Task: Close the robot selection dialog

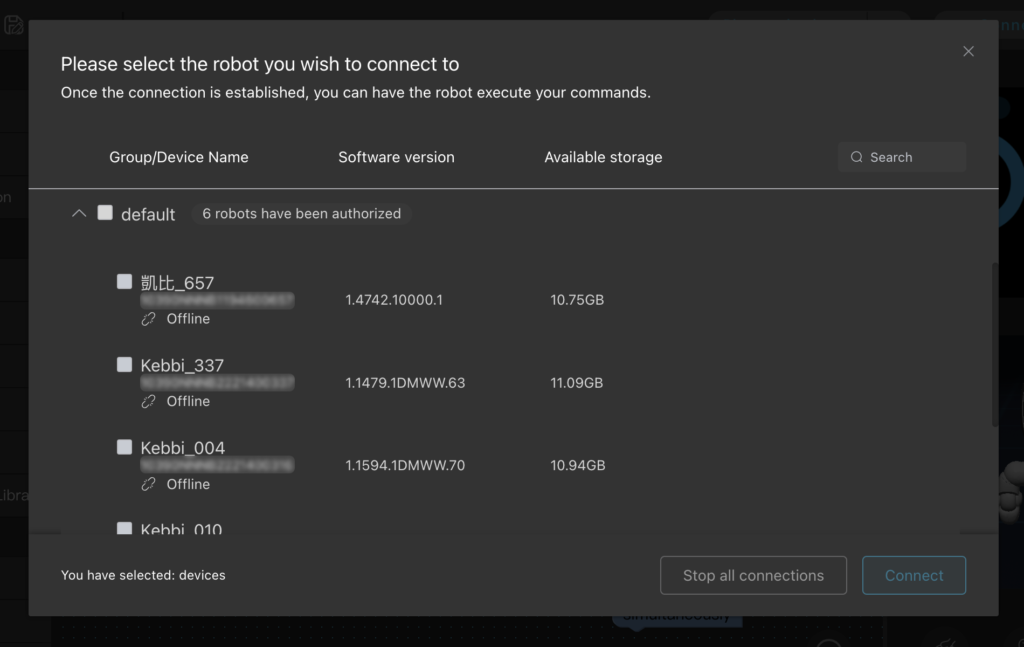Action: click(x=968, y=51)
